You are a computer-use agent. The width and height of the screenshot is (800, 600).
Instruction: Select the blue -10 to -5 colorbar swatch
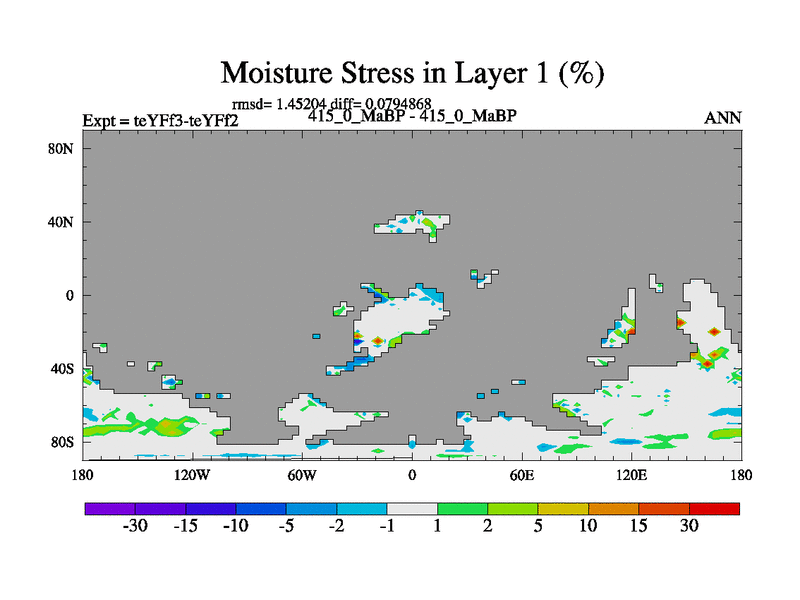(261, 508)
